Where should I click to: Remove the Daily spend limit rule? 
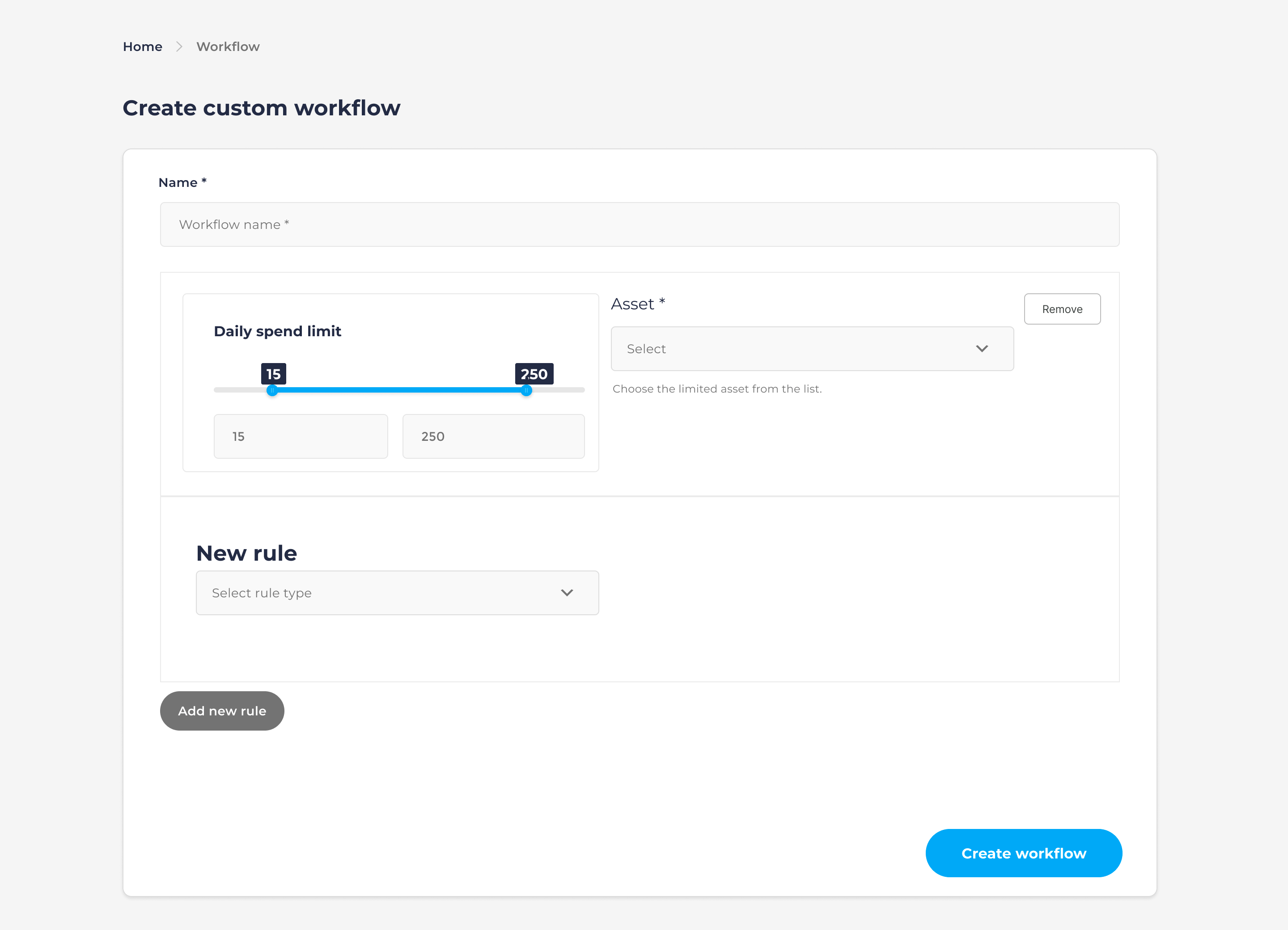[1062, 309]
